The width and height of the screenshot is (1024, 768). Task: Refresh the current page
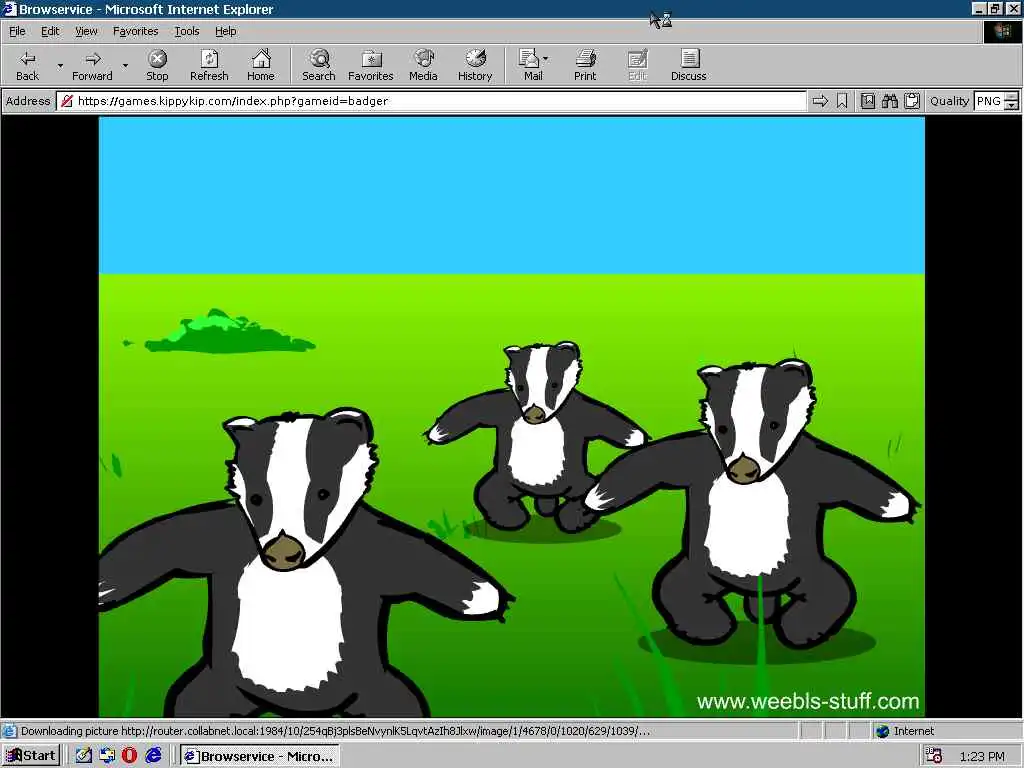coord(209,65)
